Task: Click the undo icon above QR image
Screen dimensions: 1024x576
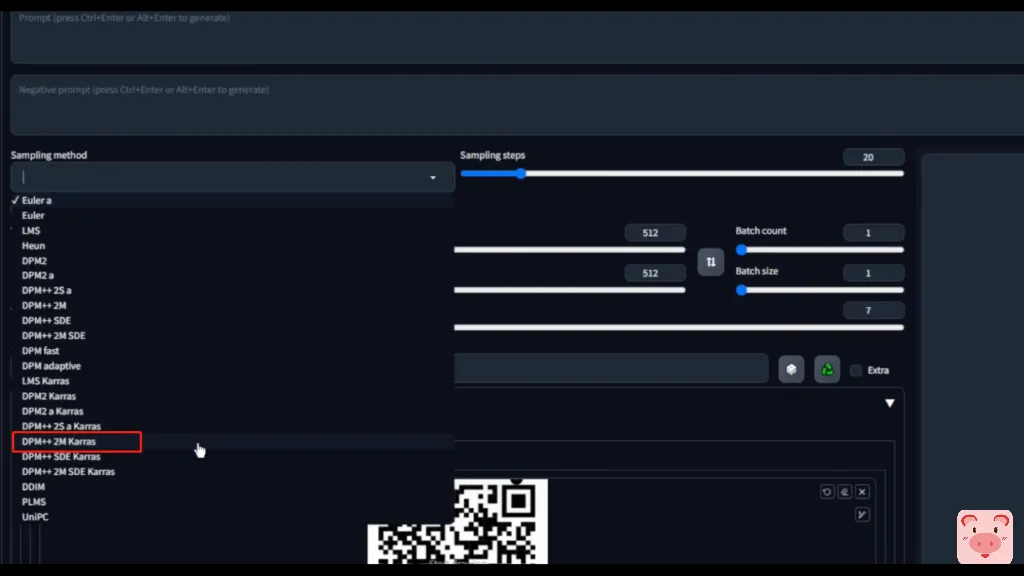Action: pos(827,492)
